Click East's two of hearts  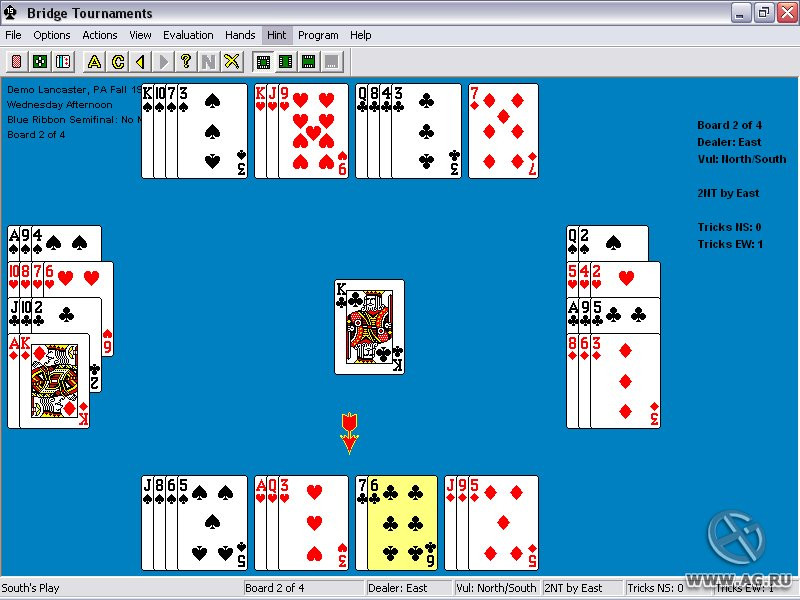[x=626, y=279]
